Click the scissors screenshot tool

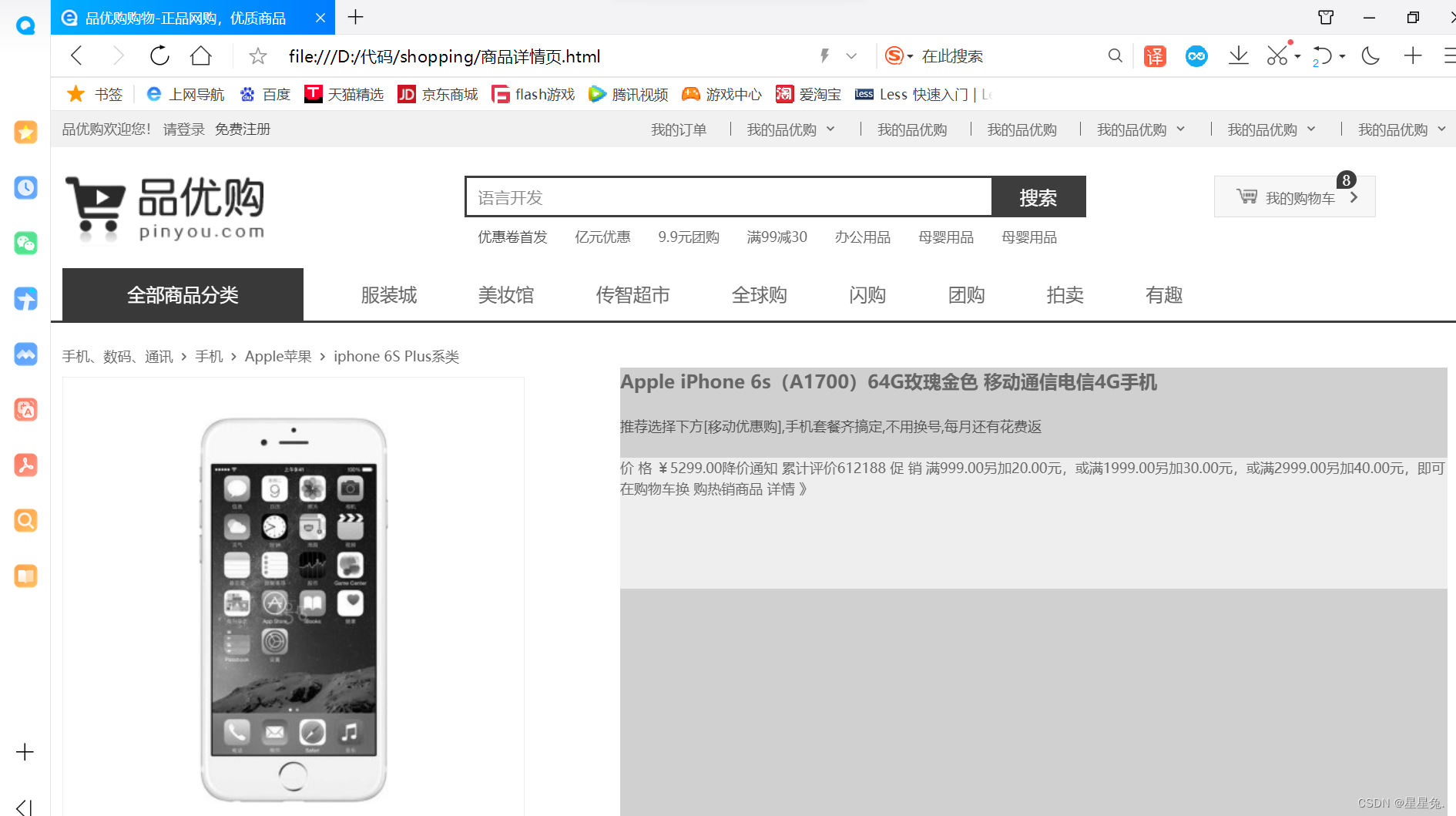coord(1277,55)
